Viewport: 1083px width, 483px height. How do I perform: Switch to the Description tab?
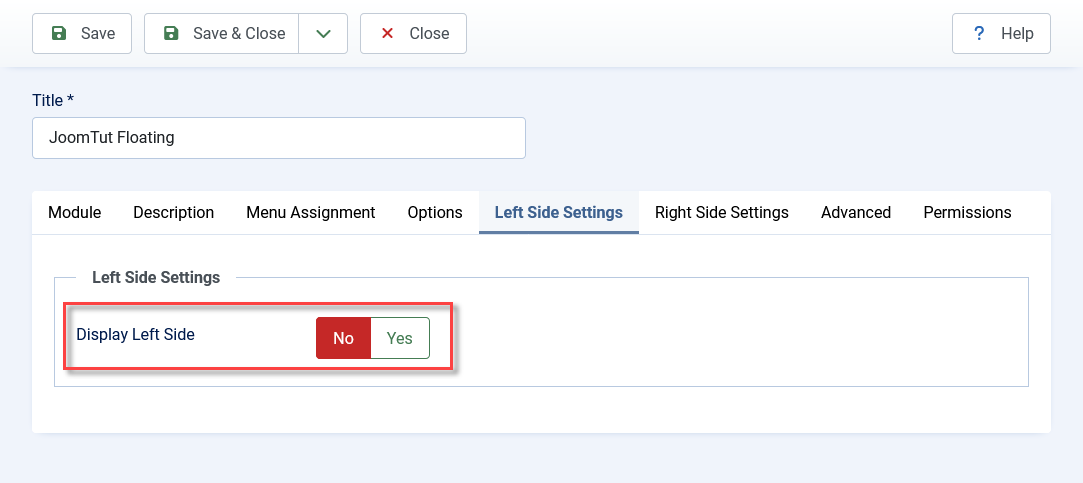coord(173,212)
